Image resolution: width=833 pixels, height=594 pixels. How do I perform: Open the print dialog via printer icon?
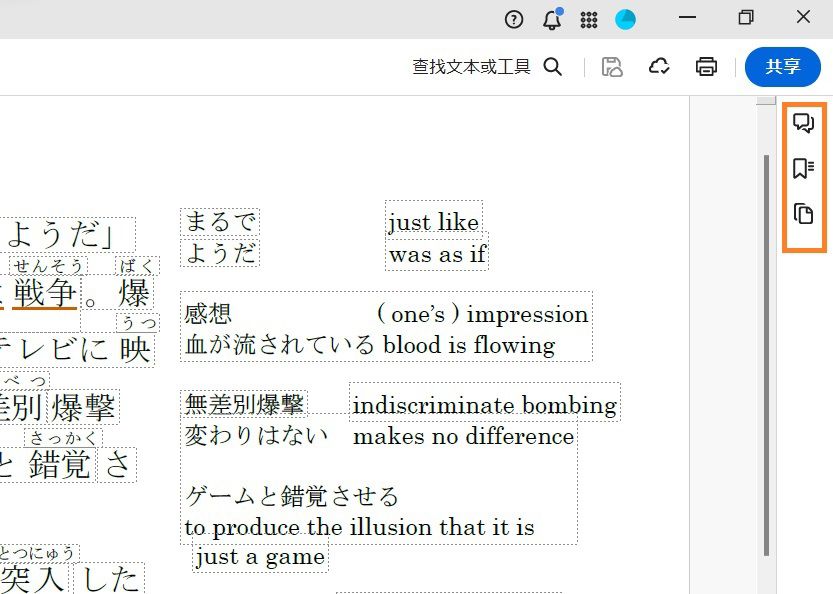point(706,67)
